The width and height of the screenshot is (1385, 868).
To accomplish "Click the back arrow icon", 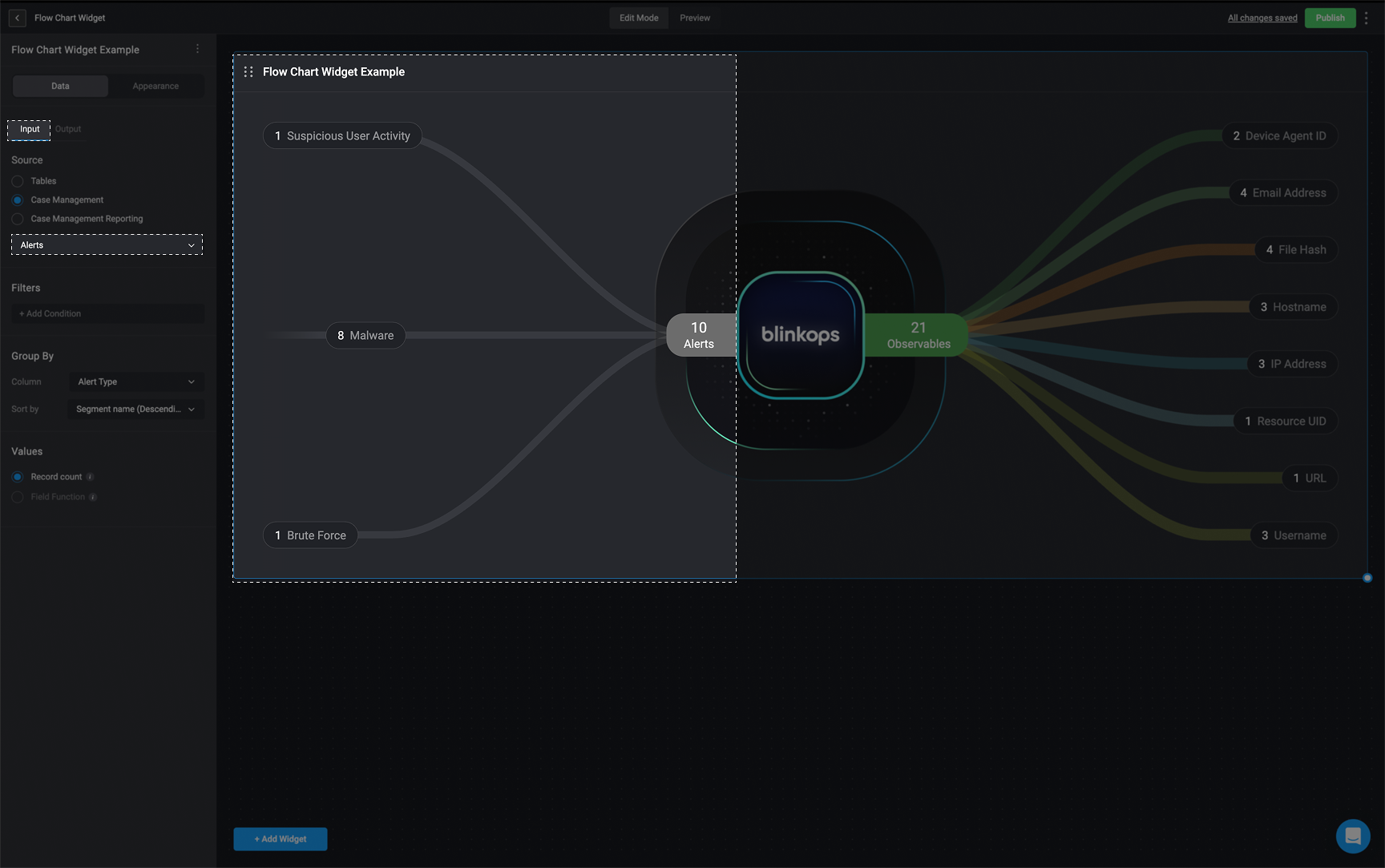I will pos(17,18).
